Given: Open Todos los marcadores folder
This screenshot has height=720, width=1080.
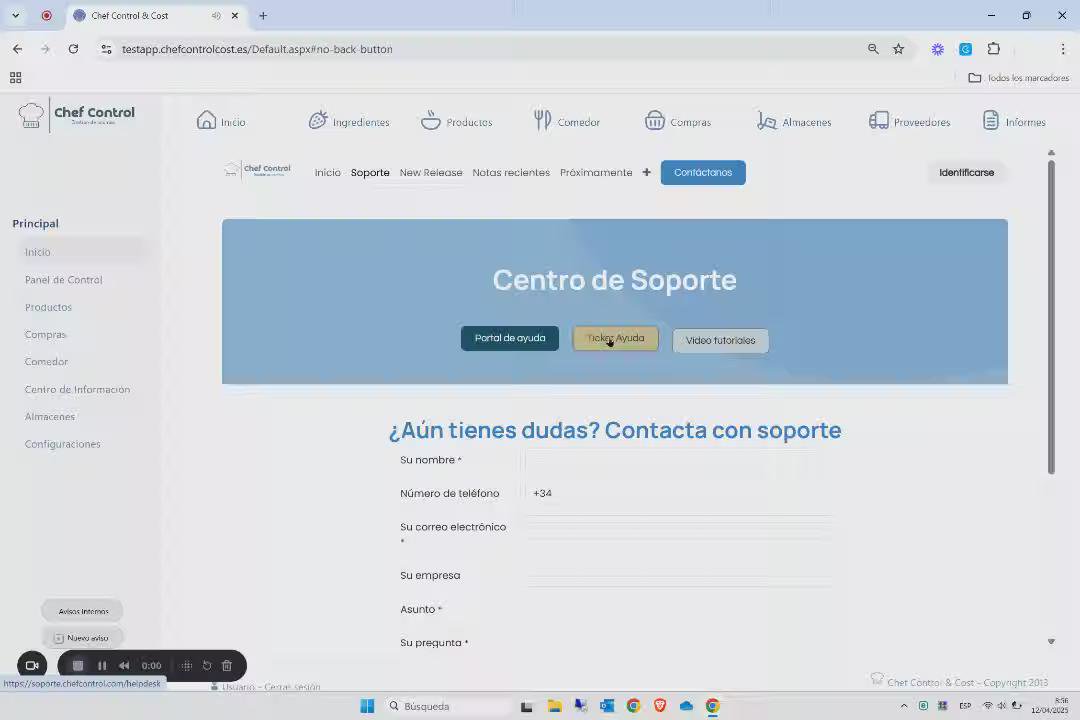Looking at the screenshot, I should [1019, 78].
